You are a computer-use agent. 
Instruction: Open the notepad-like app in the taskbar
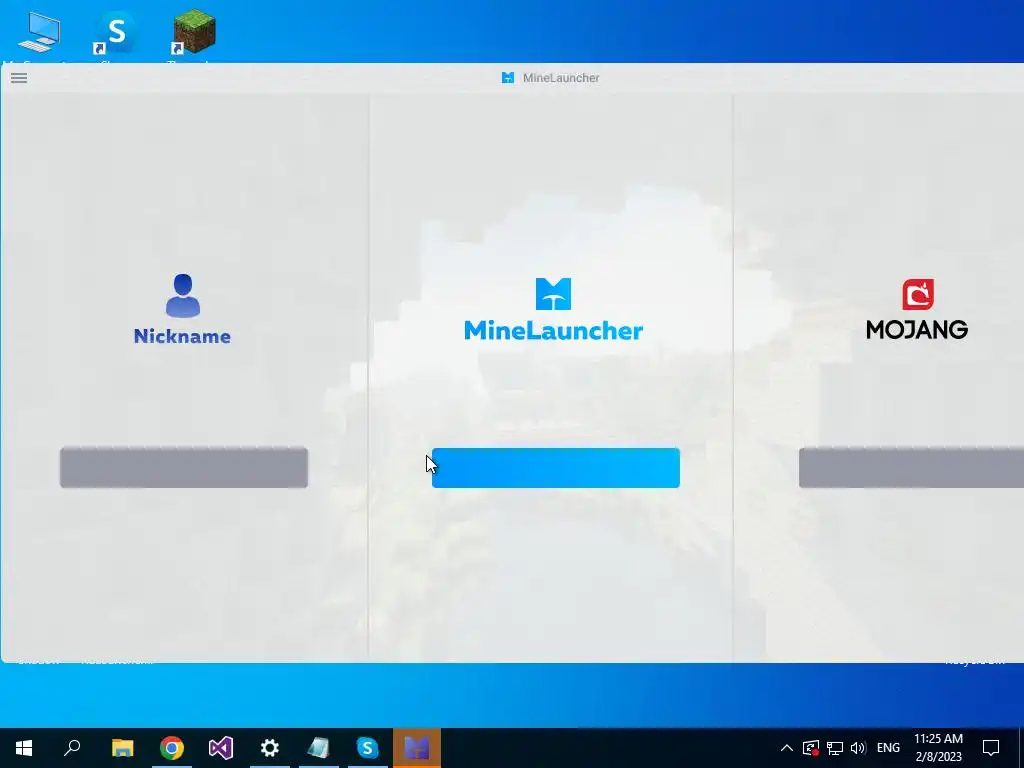coord(319,748)
